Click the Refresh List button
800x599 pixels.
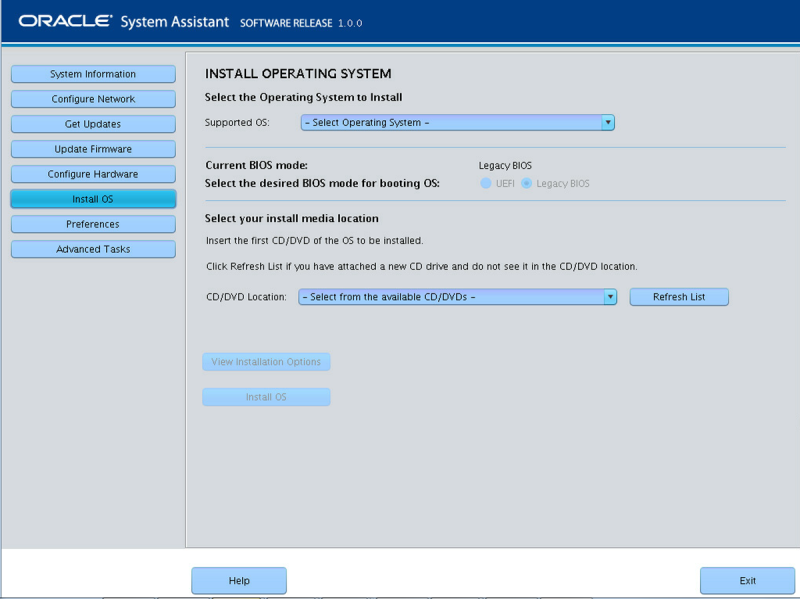pos(679,297)
